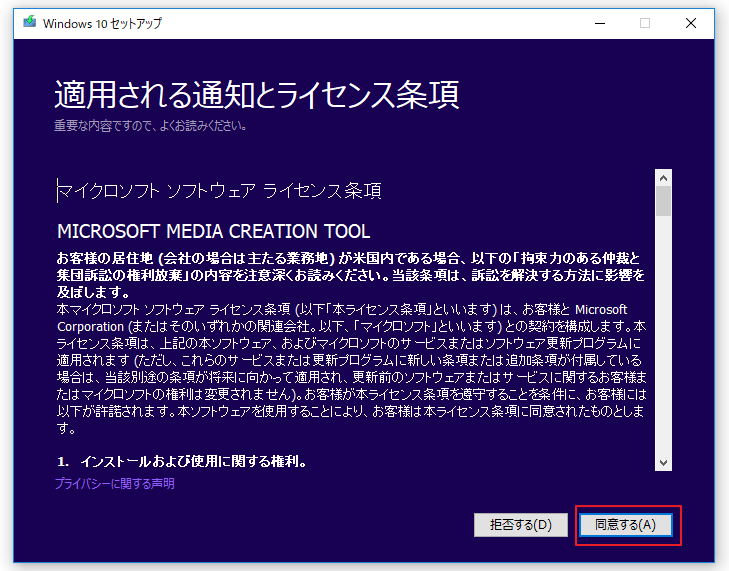Click the scrollbar down arrow
729x571 pixels.
(663, 463)
